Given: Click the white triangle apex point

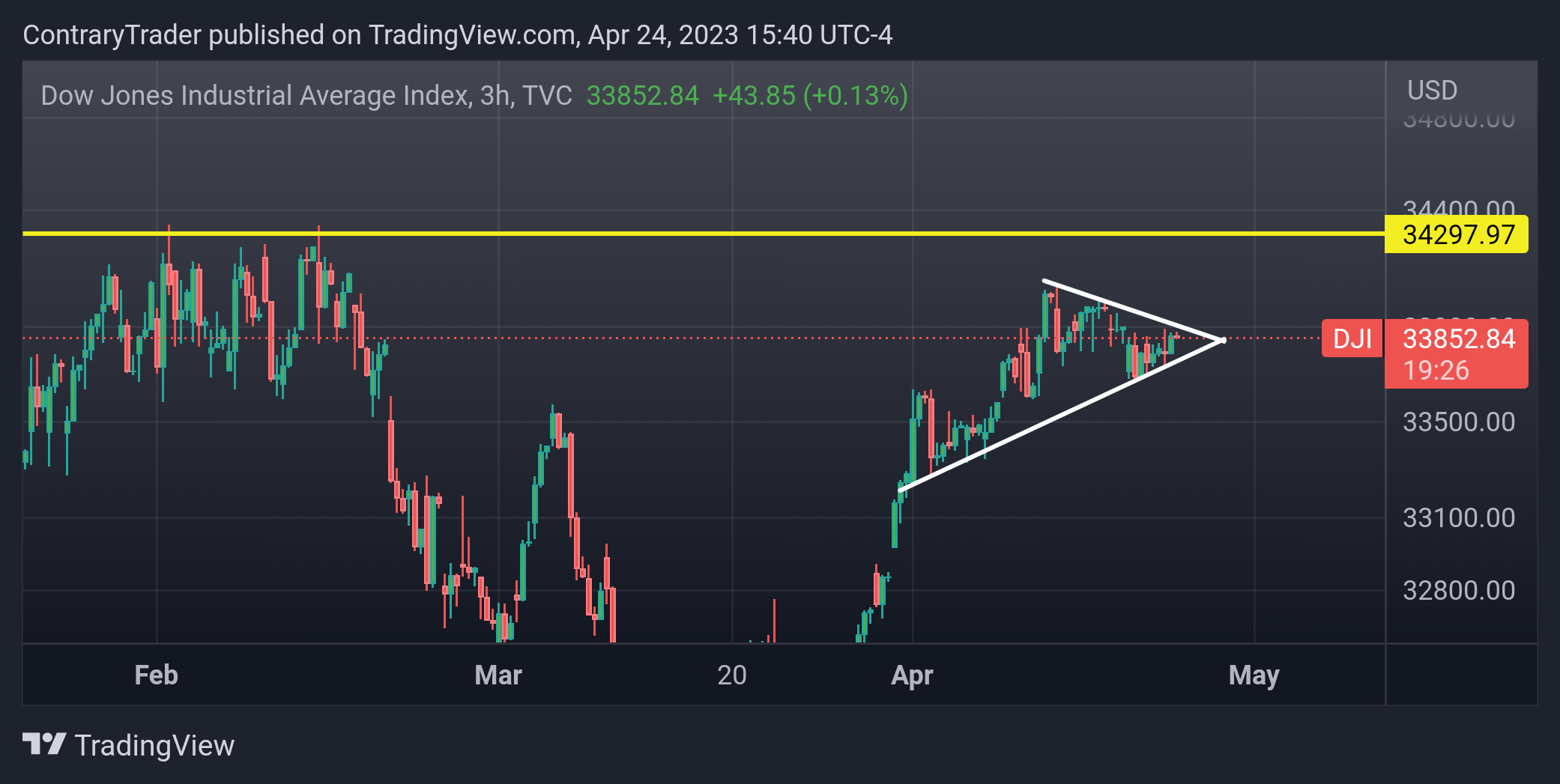Looking at the screenshot, I should click(1223, 340).
